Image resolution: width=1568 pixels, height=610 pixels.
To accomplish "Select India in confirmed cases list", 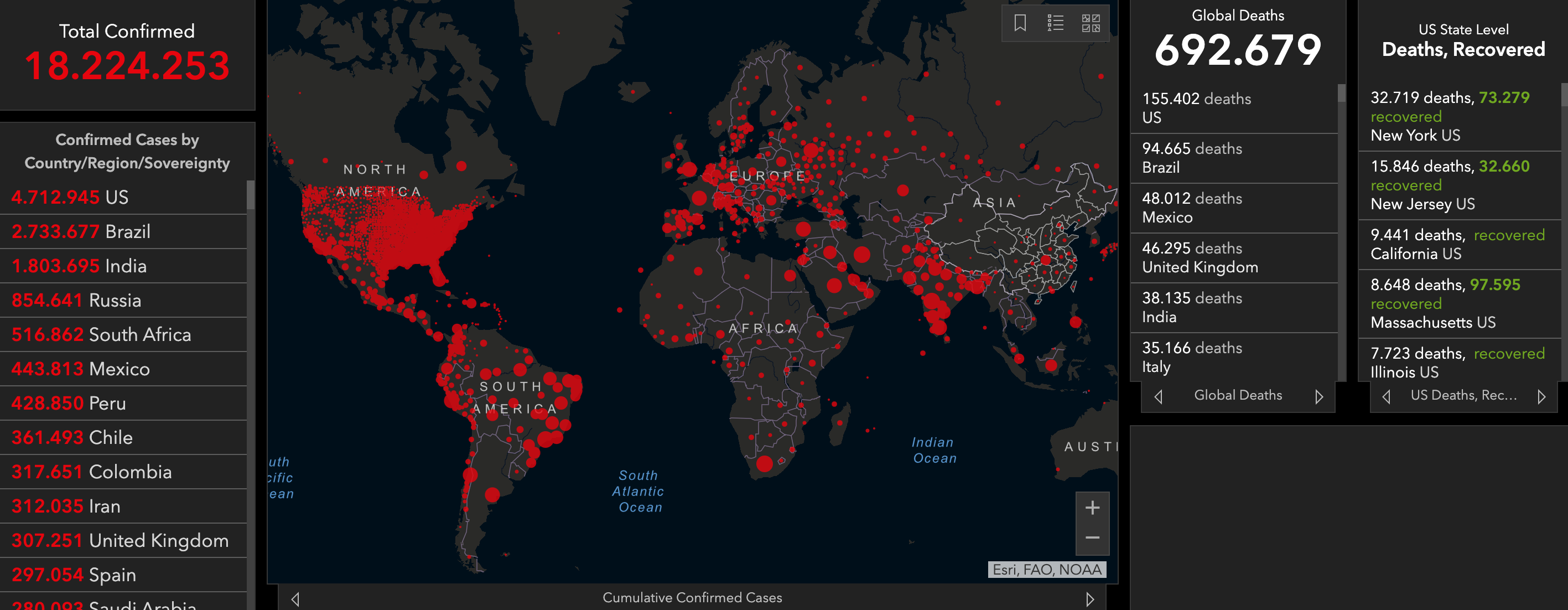I will point(122,266).
